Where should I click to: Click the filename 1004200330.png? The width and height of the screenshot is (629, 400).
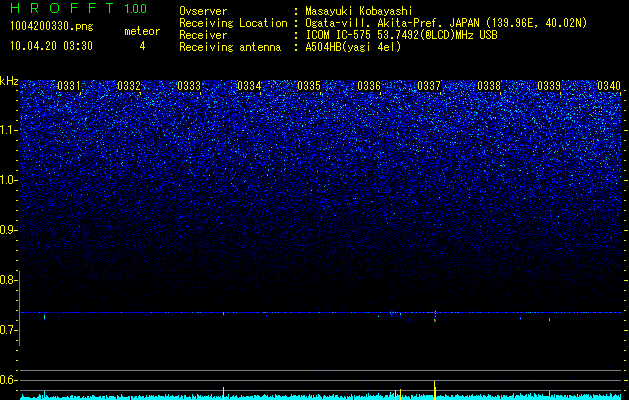point(52,26)
